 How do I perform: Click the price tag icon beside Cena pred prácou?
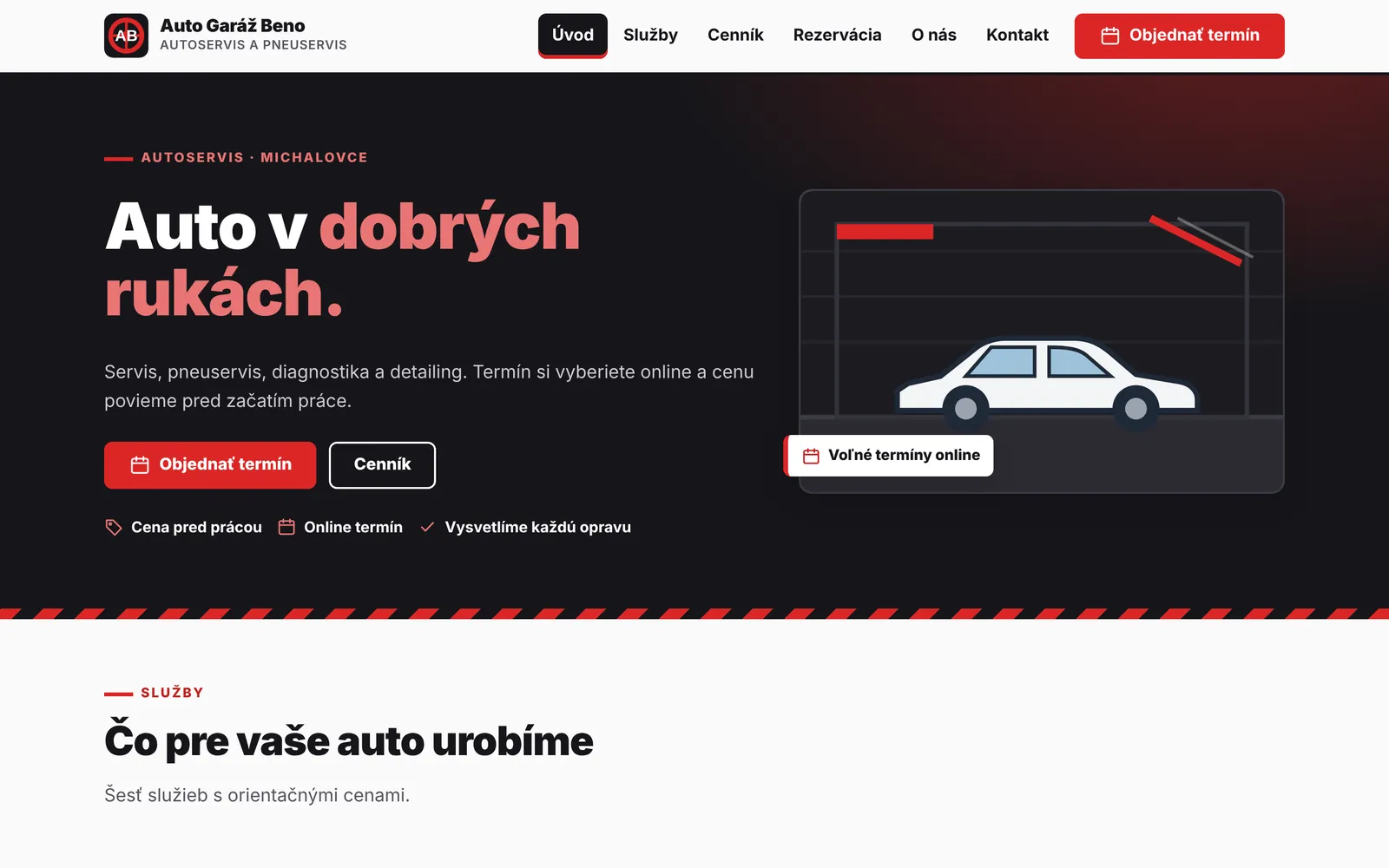(114, 528)
